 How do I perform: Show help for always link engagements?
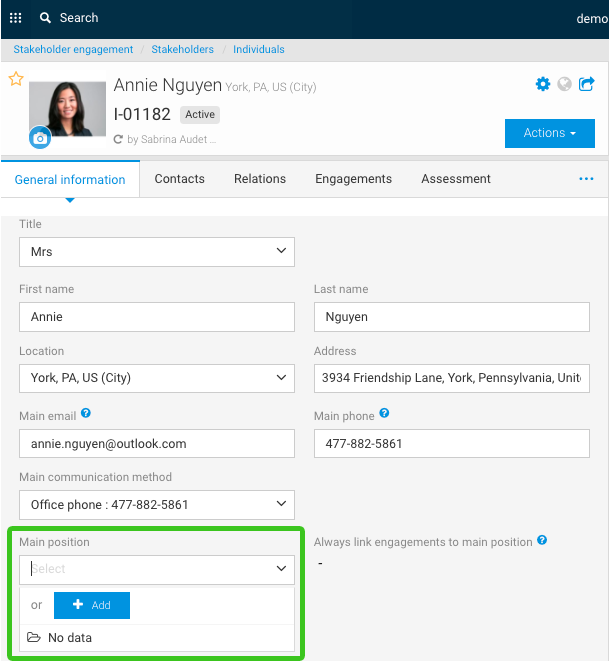coord(542,541)
